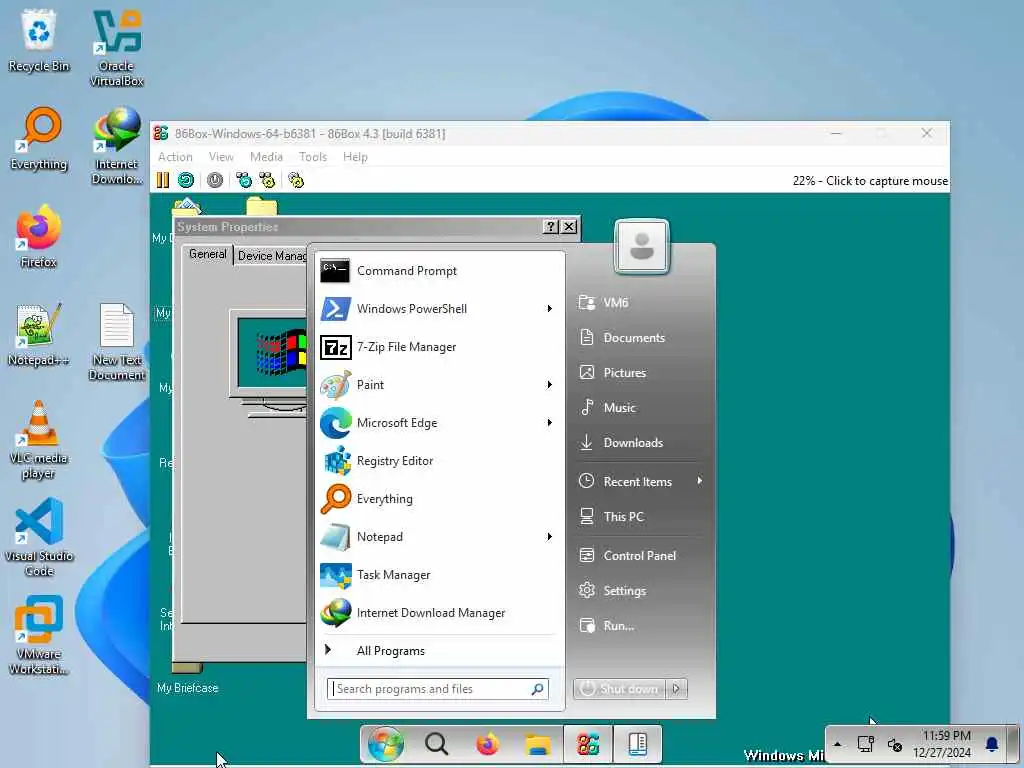The height and width of the screenshot is (768, 1024).
Task: Select VLC media player desktop icon
Action: [39, 440]
